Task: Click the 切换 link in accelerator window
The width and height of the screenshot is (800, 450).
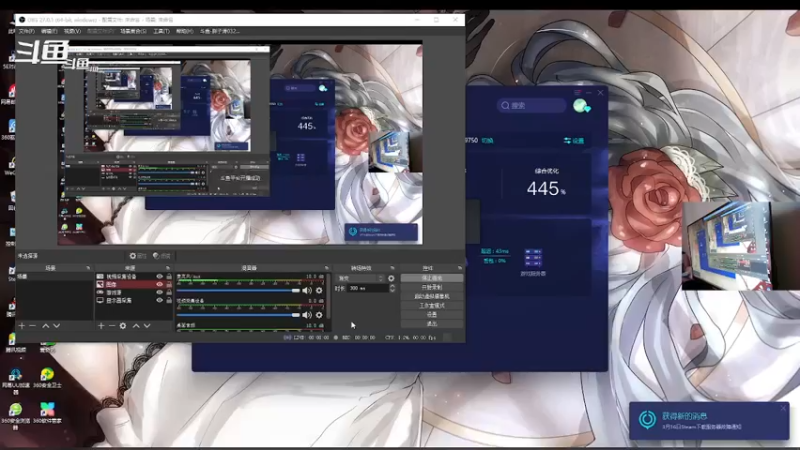Action: [488, 141]
